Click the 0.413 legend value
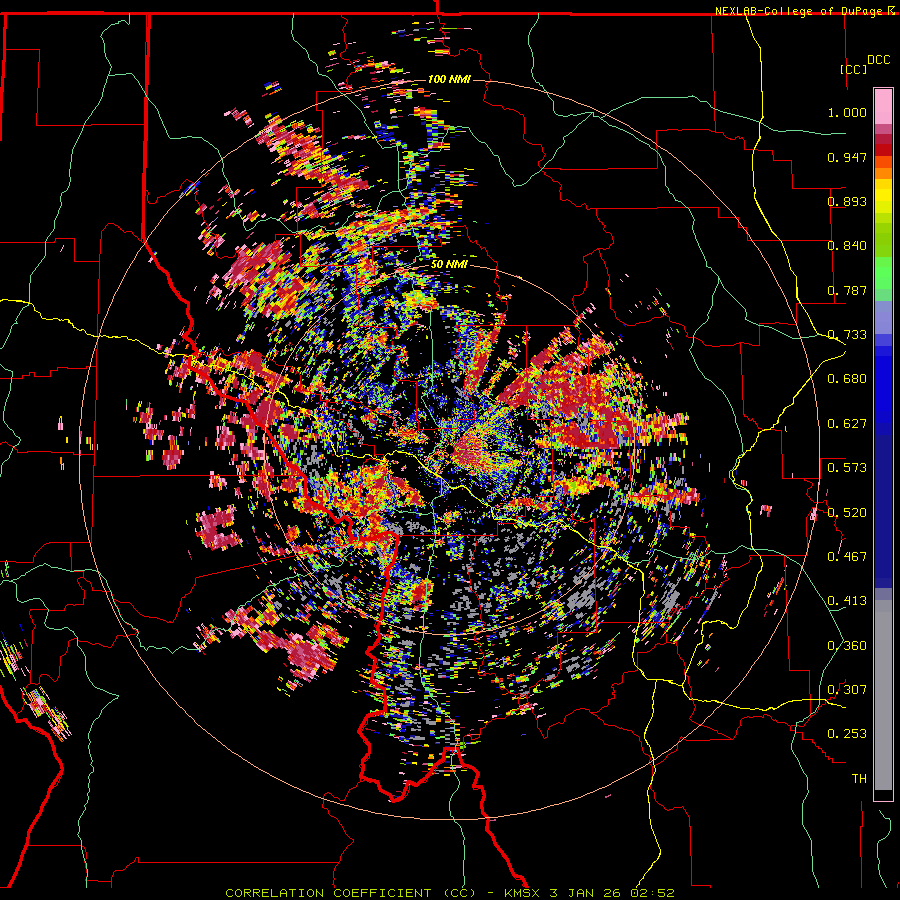Viewport: 900px width, 900px height. click(847, 601)
